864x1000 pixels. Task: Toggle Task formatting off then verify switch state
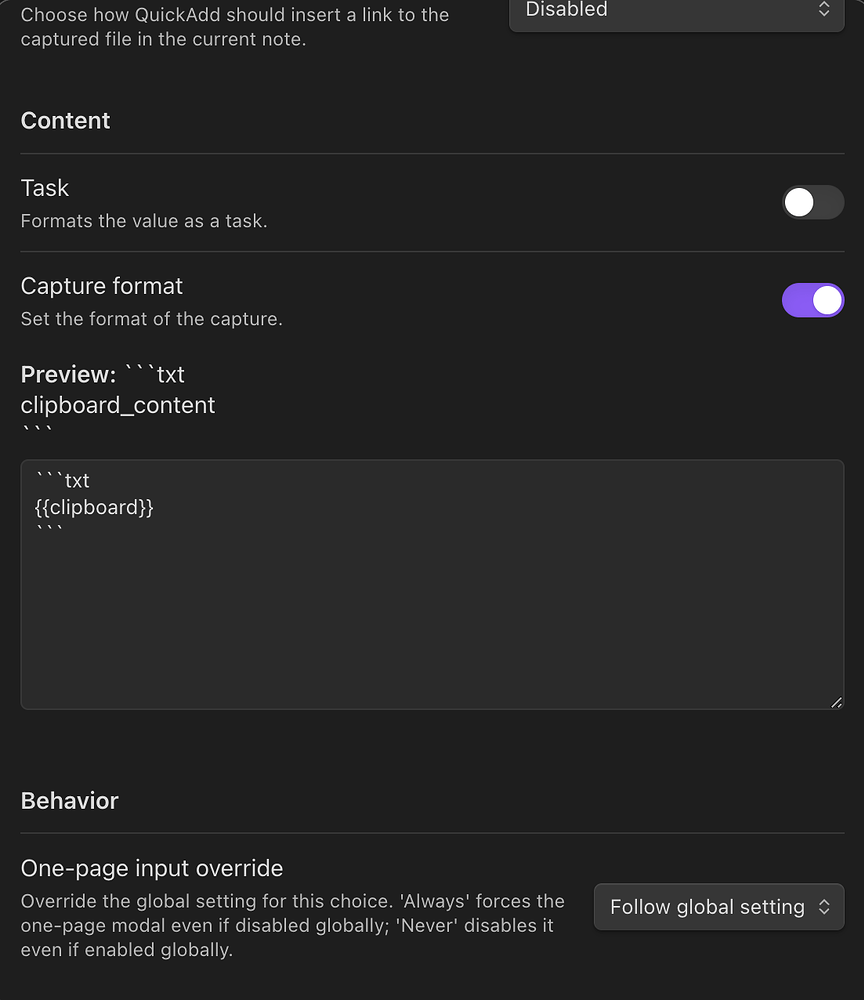[813, 202]
